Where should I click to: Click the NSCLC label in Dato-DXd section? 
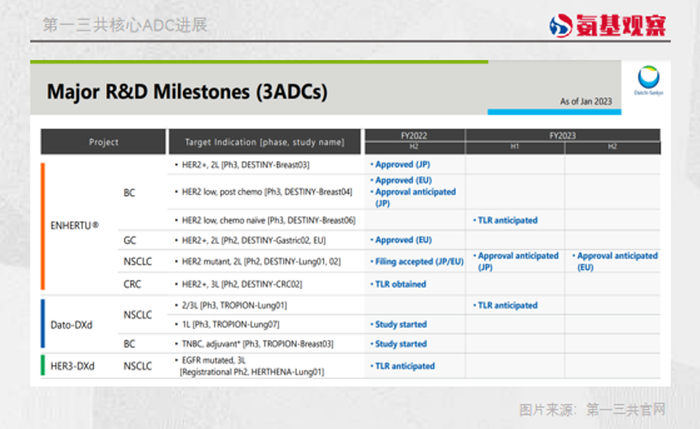click(x=138, y=315)
